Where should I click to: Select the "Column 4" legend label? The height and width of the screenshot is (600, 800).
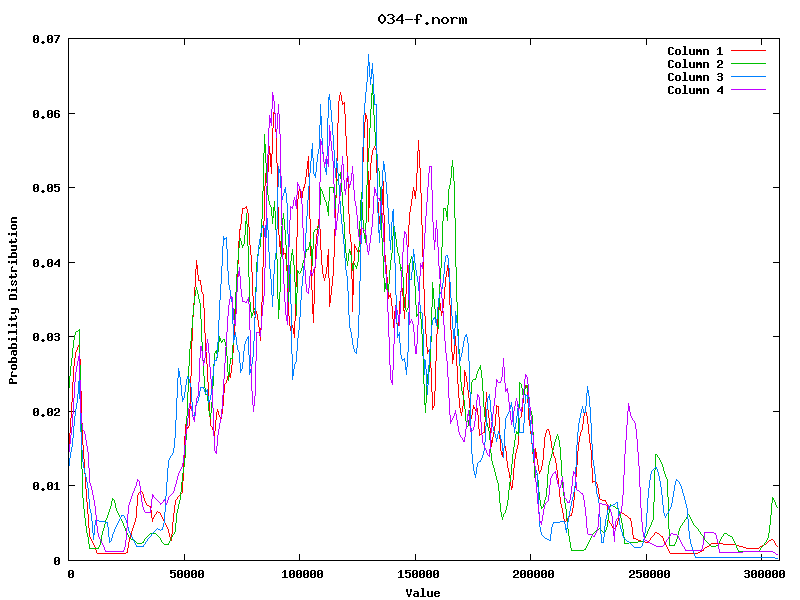(x=695, y=90)
